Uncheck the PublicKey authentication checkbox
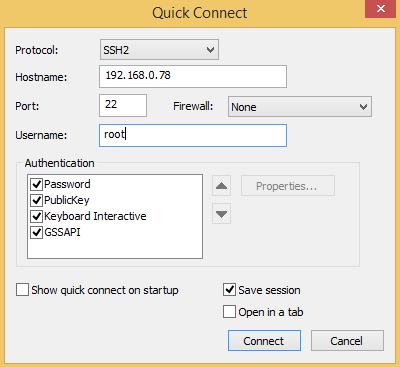Image resolution: width=400 pixels, height=367 pixels. [x=36, y=200]
